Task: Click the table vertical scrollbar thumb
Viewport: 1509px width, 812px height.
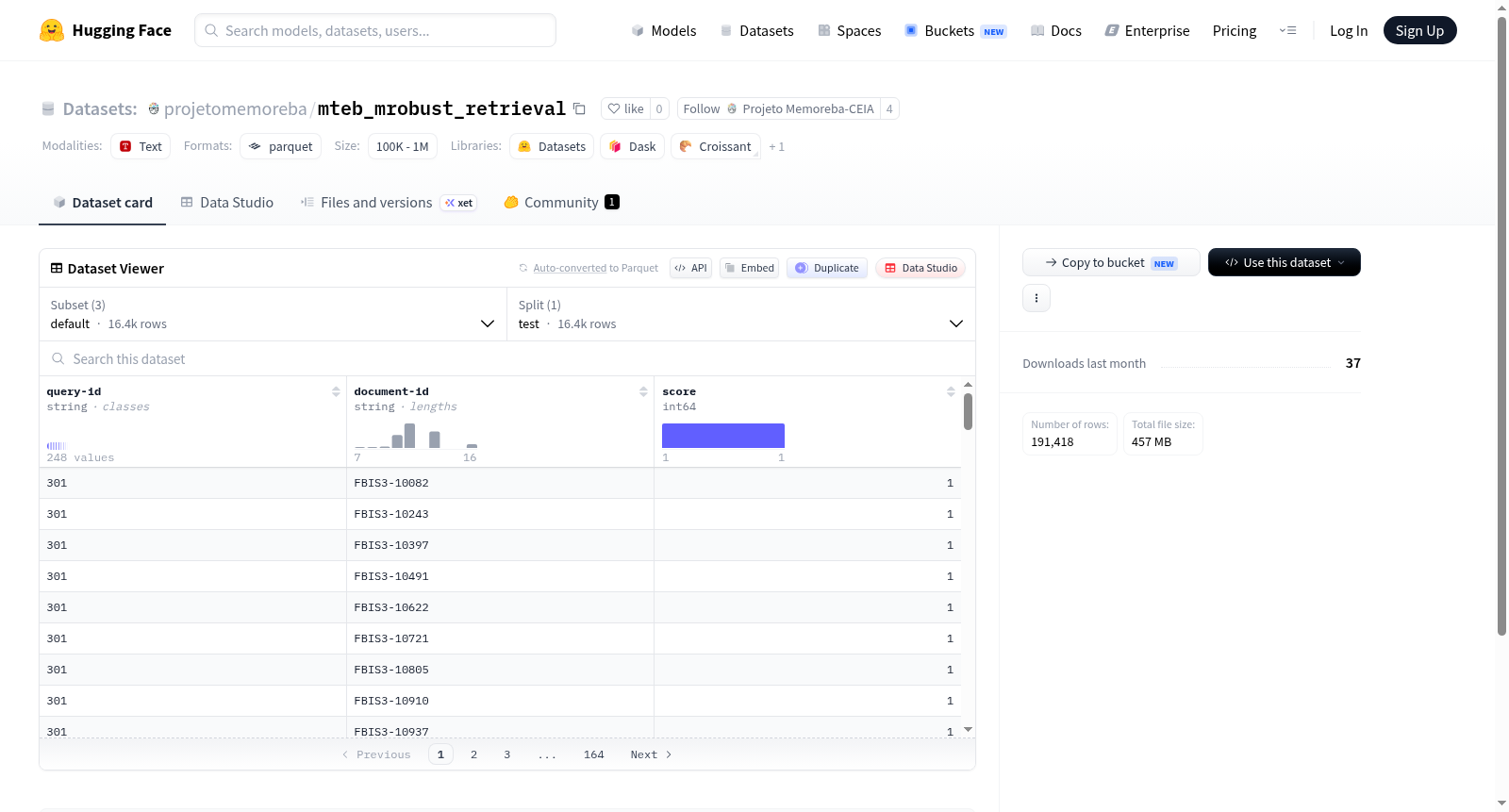Action: point(968,412)
